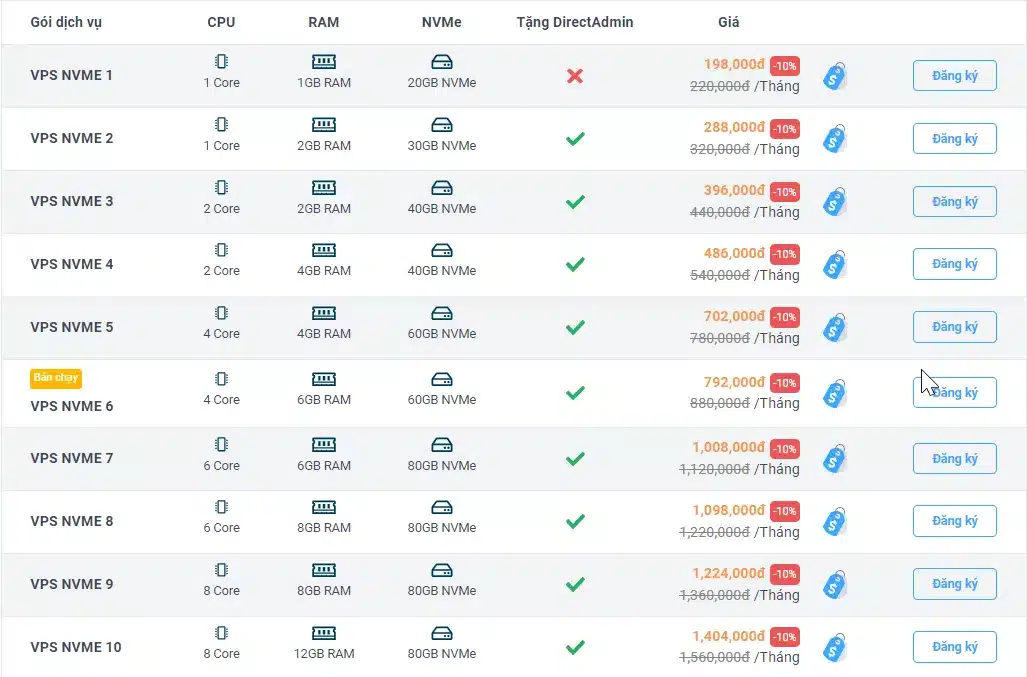Screen dimensions: 1027x677
Task: Register for the VPS NVME 1 plan
Action: (x=954, y=76)
